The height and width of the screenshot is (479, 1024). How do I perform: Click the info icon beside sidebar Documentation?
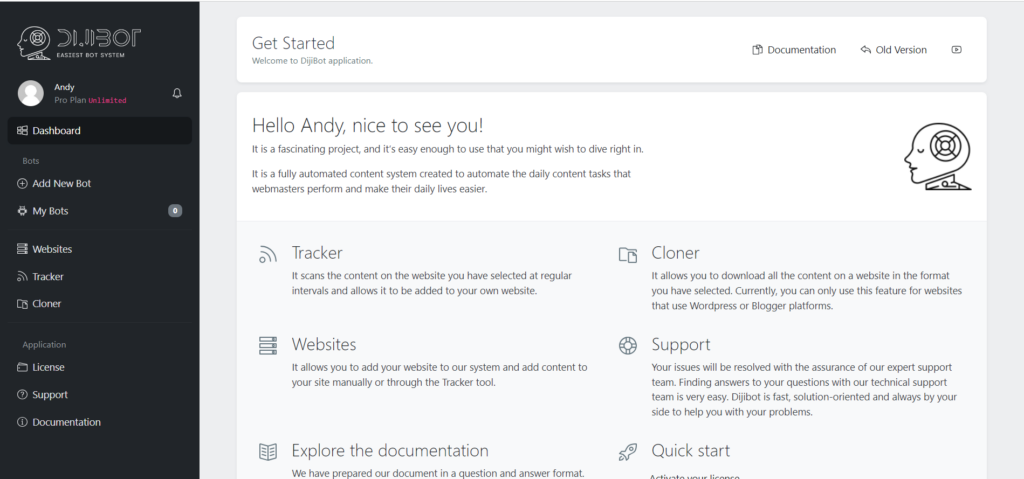coord(22,422)
